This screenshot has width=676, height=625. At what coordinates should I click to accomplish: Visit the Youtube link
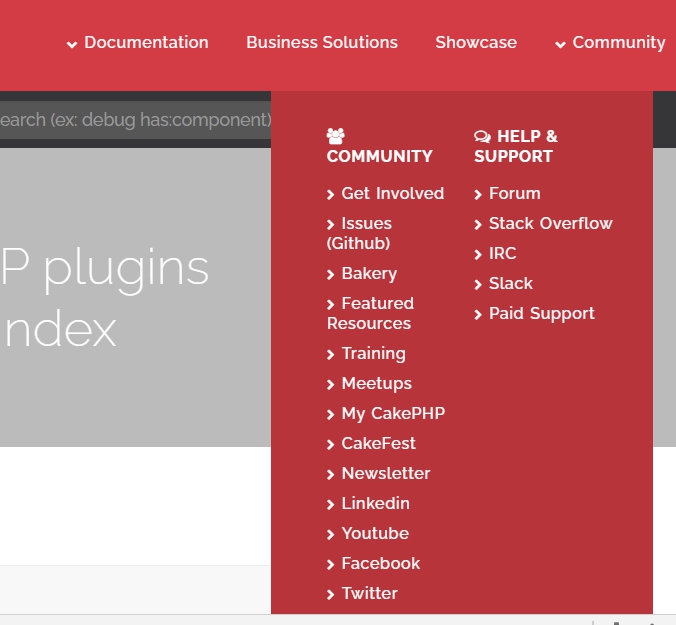tap(368, 534)
